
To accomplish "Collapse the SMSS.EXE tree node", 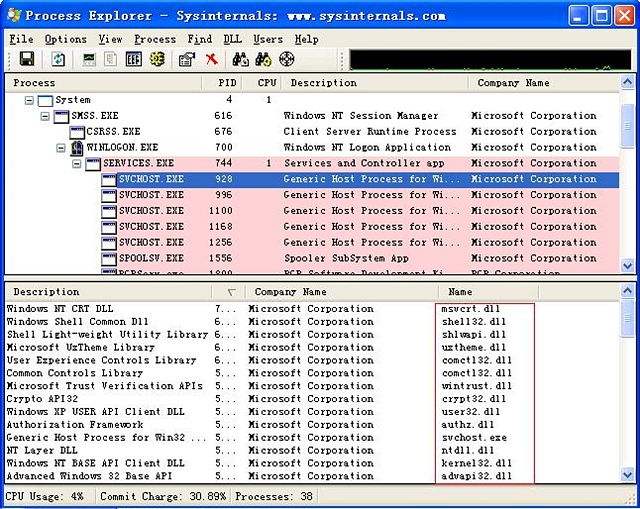I will [x=45, y=116].
